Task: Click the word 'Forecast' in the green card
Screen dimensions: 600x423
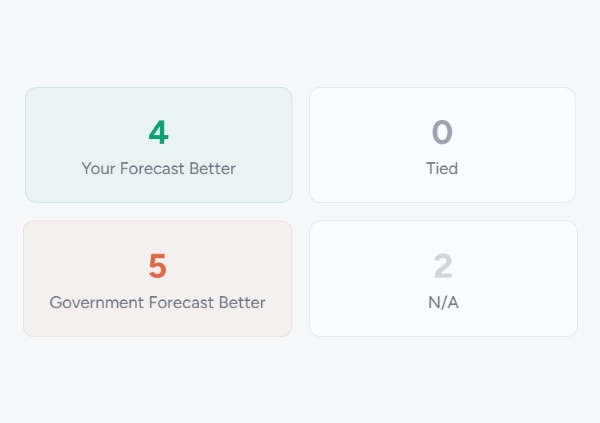Action: tap(152, 168)
